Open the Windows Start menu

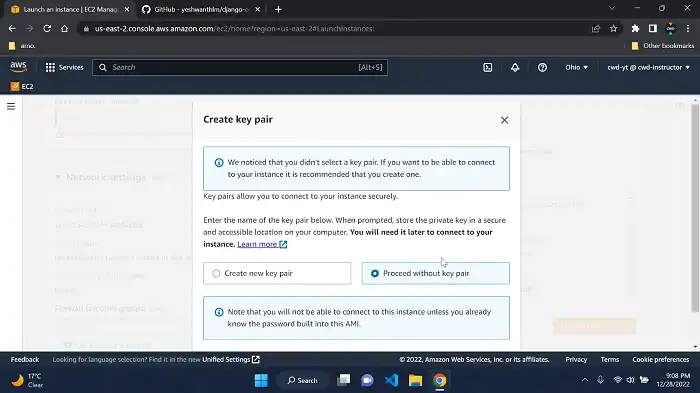[x=261, y=380]
